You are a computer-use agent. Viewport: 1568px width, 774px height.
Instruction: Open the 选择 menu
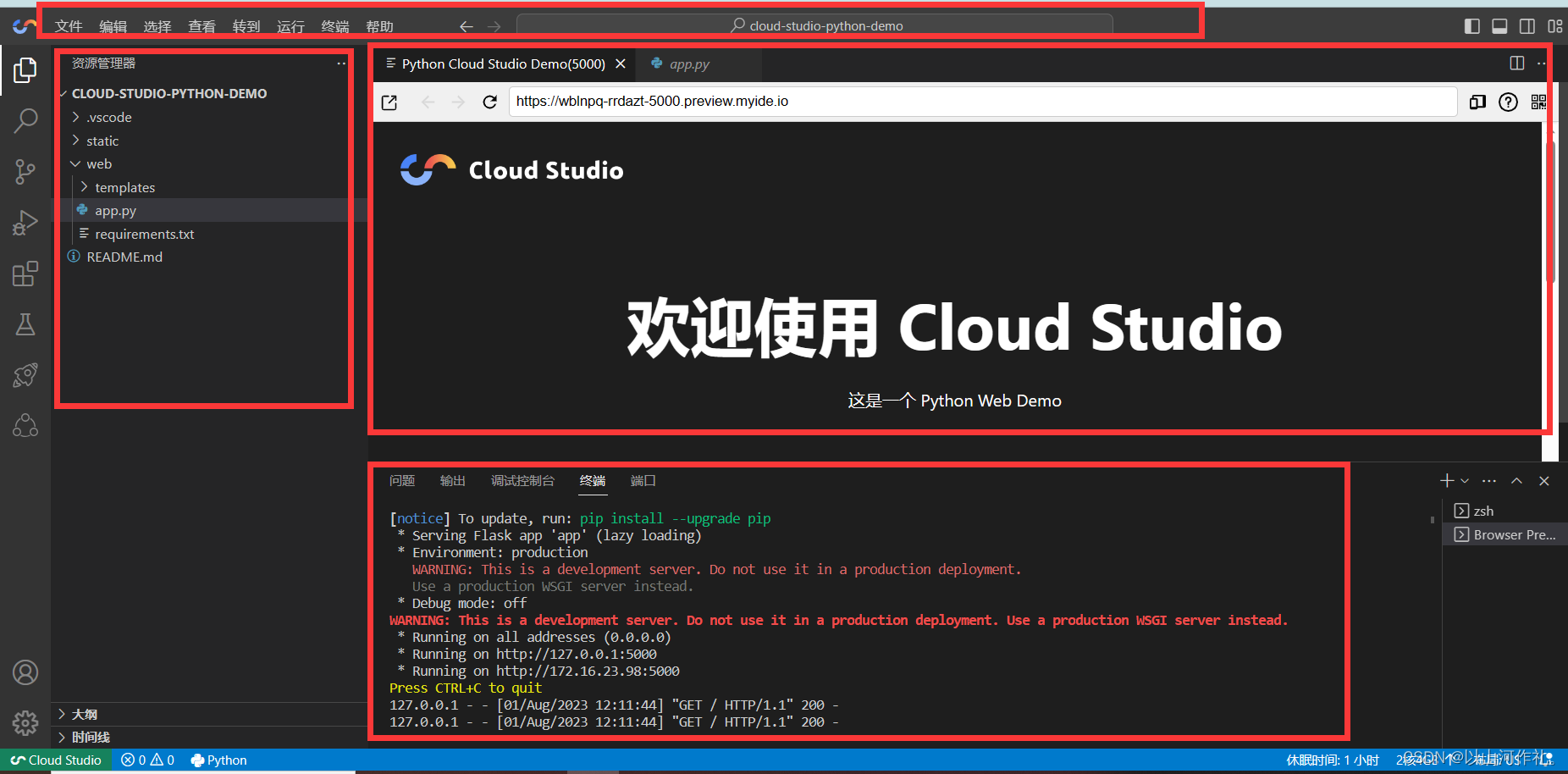pos(157,26)
